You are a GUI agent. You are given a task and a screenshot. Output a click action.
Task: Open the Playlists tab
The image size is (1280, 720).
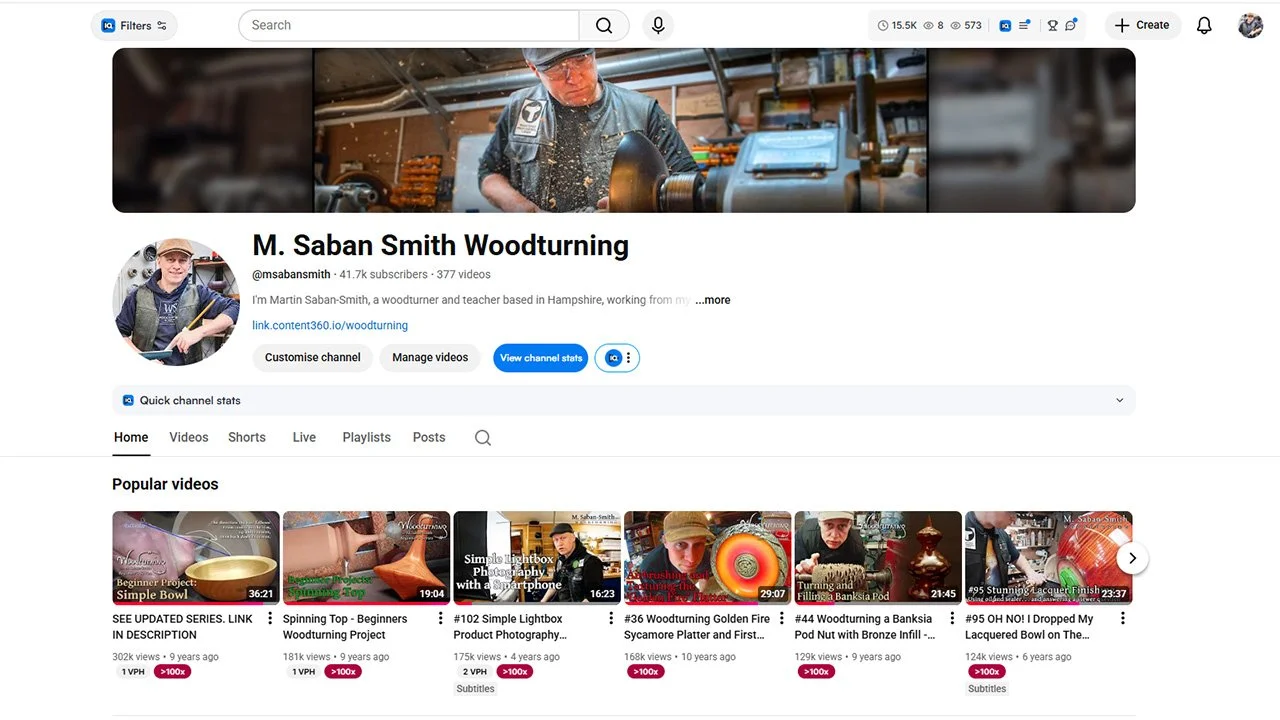366,437
